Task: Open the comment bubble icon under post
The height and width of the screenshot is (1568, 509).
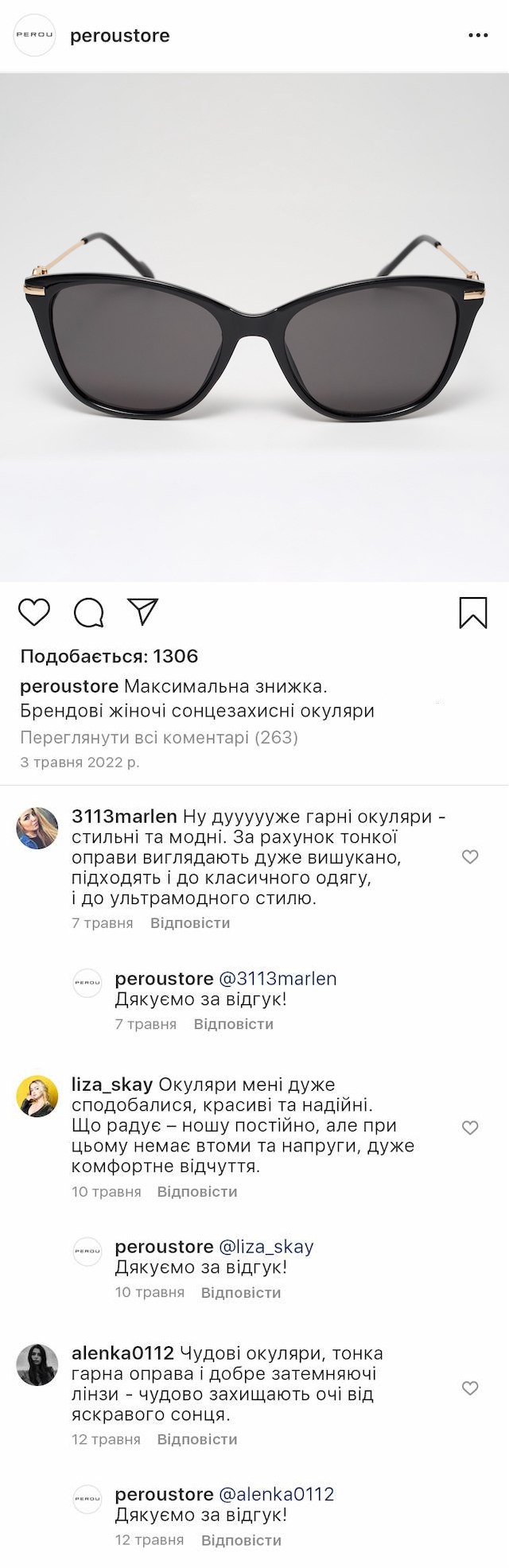Action: tap(89, 612)
